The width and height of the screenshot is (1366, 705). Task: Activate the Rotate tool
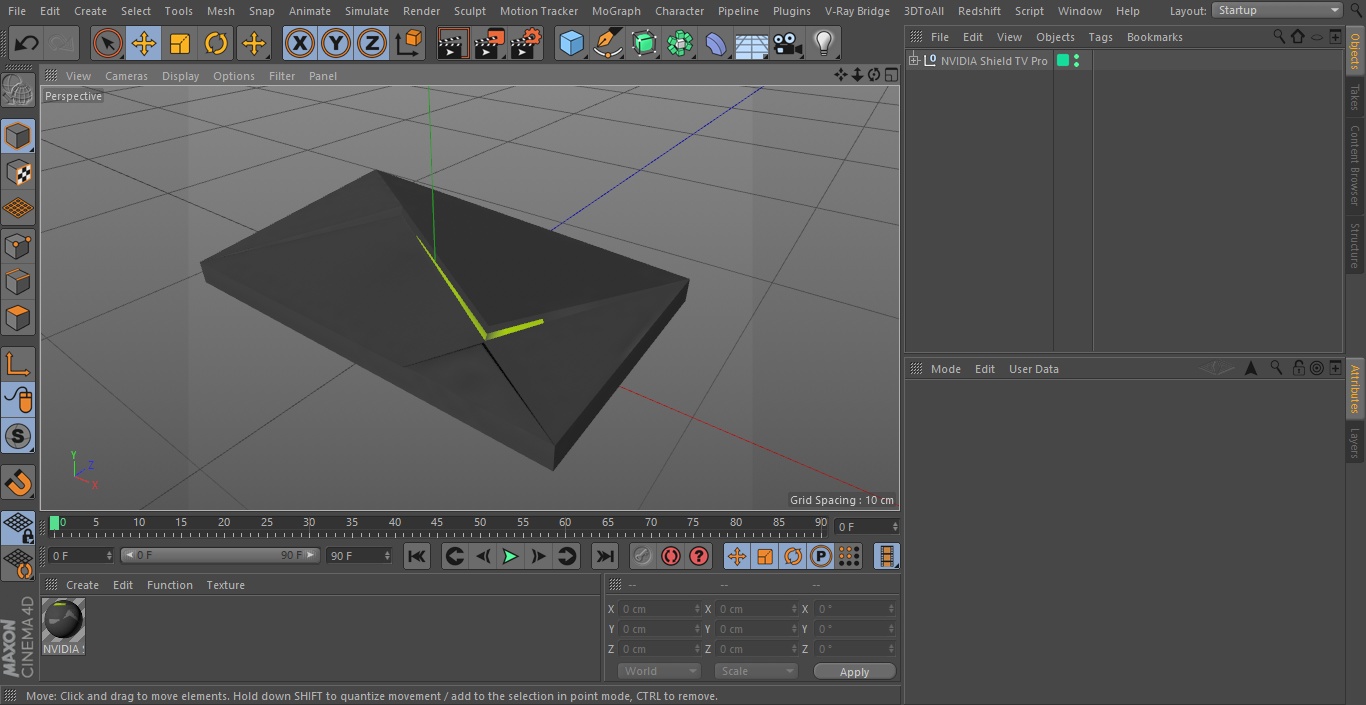pos(216,44)
